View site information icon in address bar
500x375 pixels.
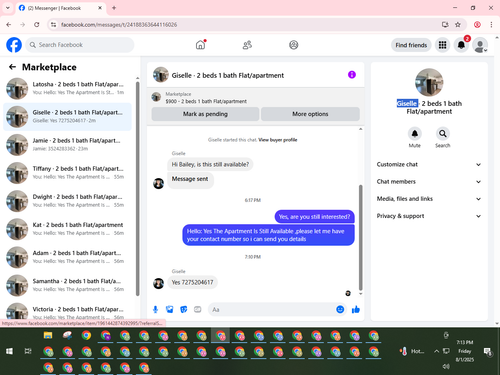click(53, 24)
